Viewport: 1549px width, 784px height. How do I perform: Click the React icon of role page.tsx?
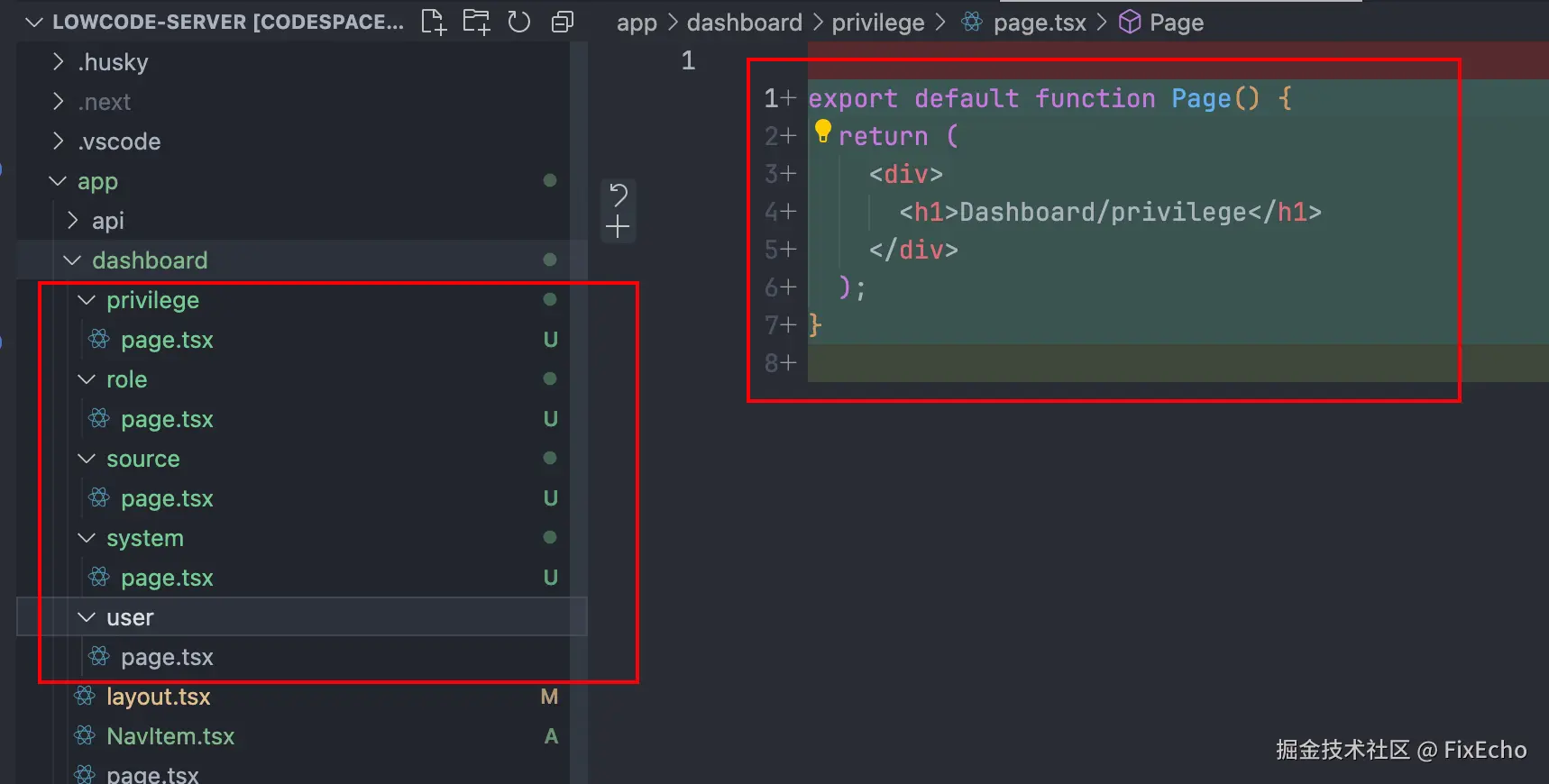point(99,419)
